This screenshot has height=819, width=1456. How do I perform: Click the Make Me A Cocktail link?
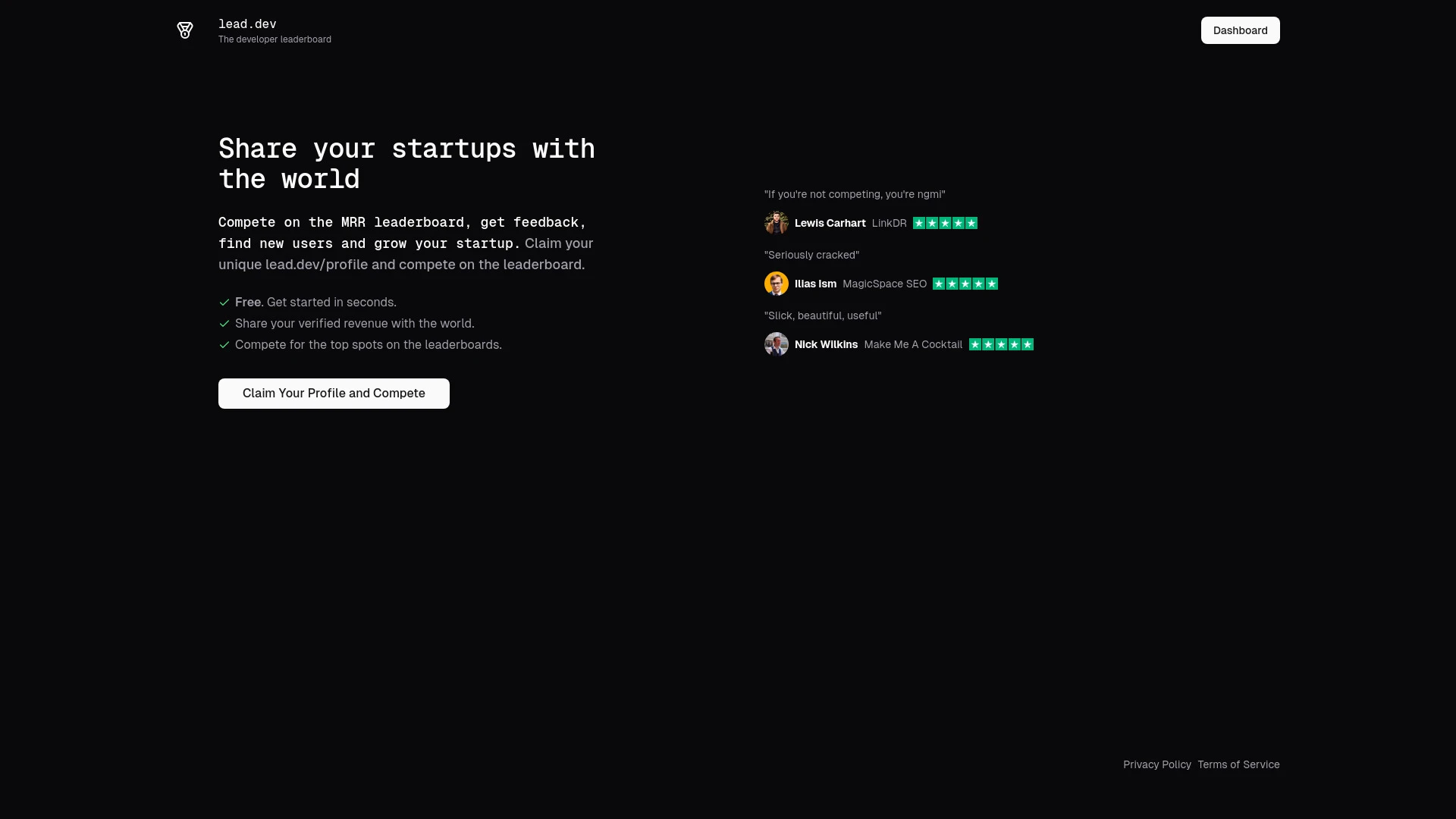(x=913, y=344)
